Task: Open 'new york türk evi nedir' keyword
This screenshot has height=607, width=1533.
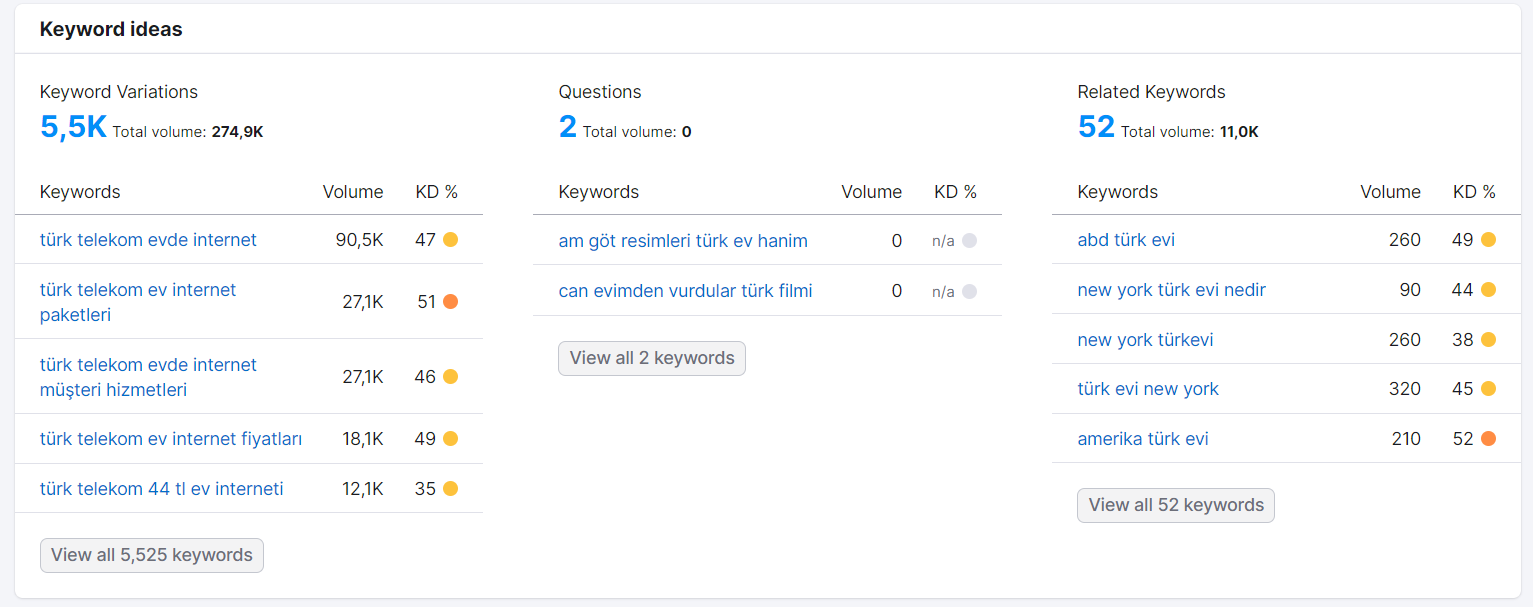Action: coord(1172,290)
